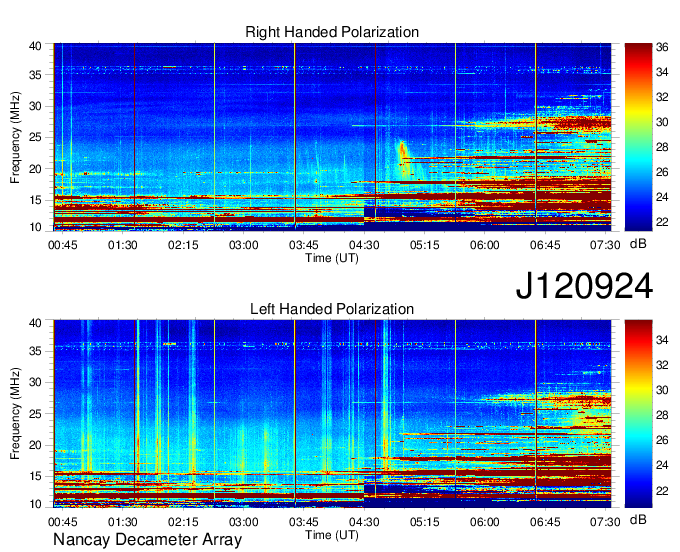Click the right-handed plot's color scale bar

pyautogui.click(x=638, y=137)
